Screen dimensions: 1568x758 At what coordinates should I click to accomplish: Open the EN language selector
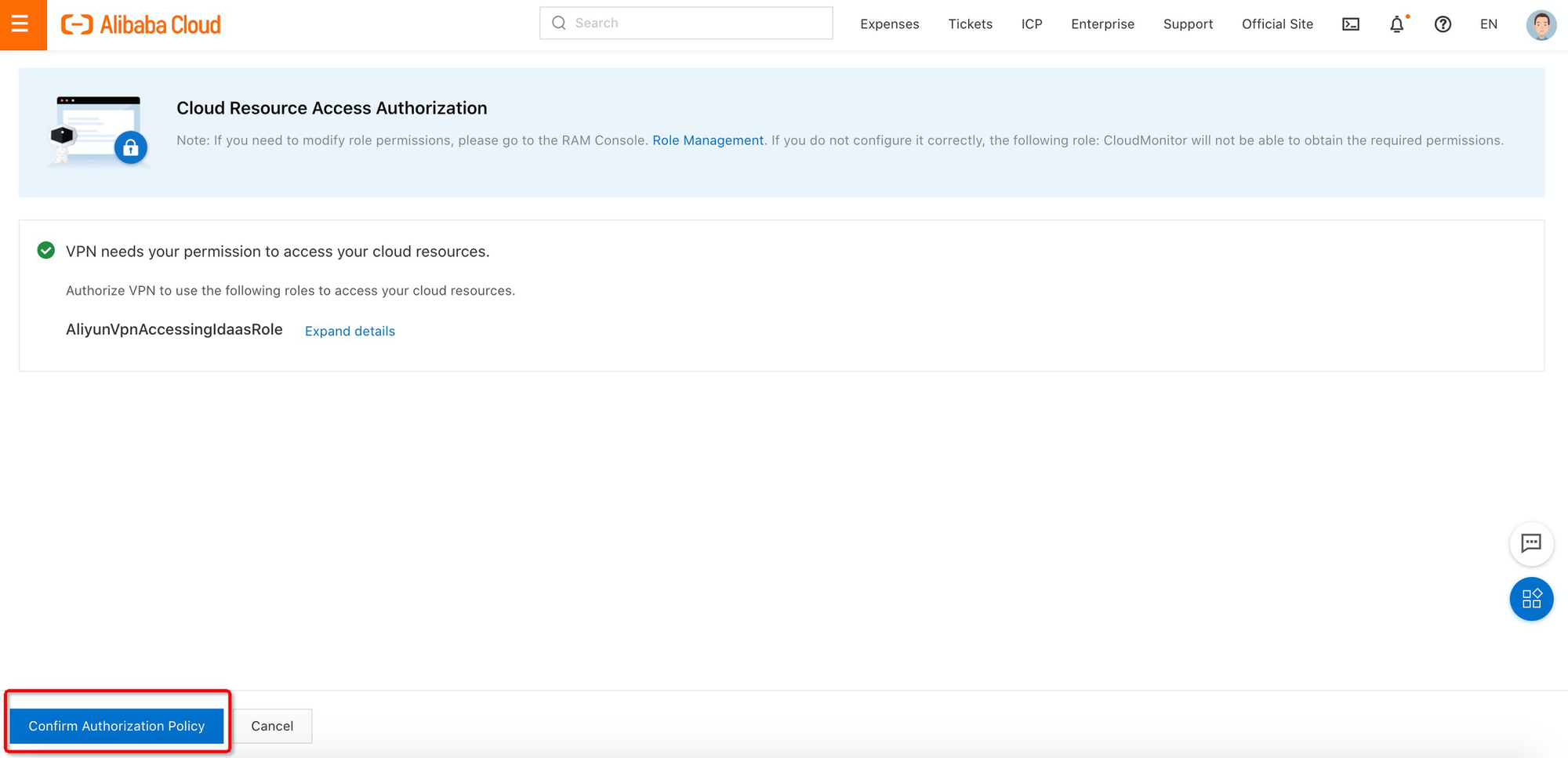pyautogui.click(x=1488, y=24)
